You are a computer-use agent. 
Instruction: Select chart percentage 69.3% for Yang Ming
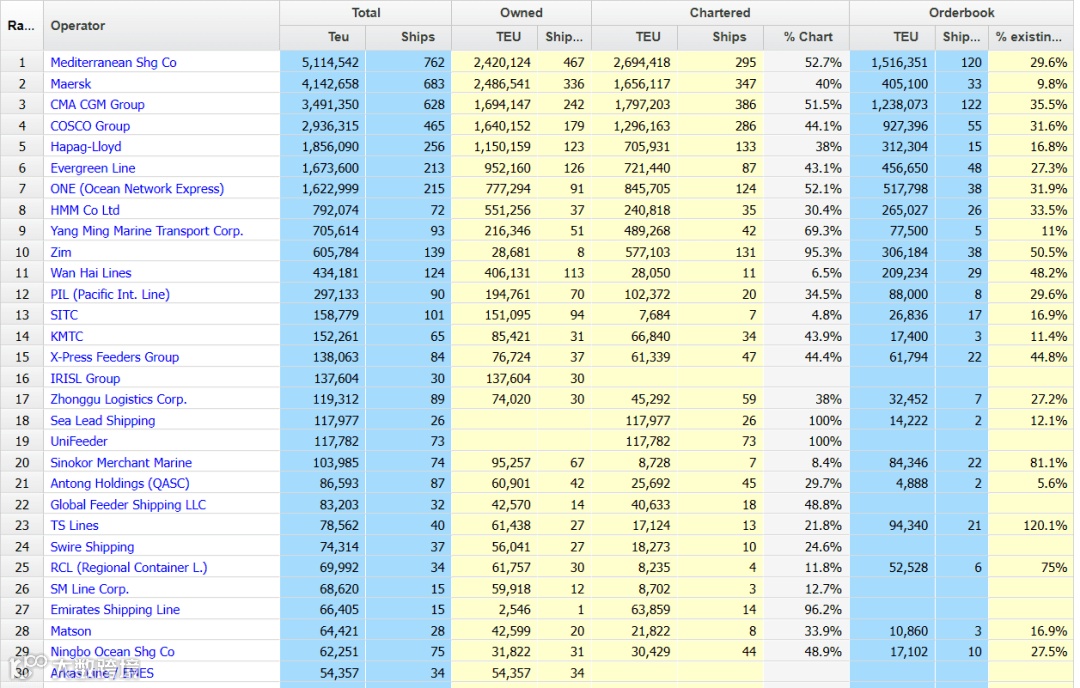pyautogui.click(x=822, y=231)
